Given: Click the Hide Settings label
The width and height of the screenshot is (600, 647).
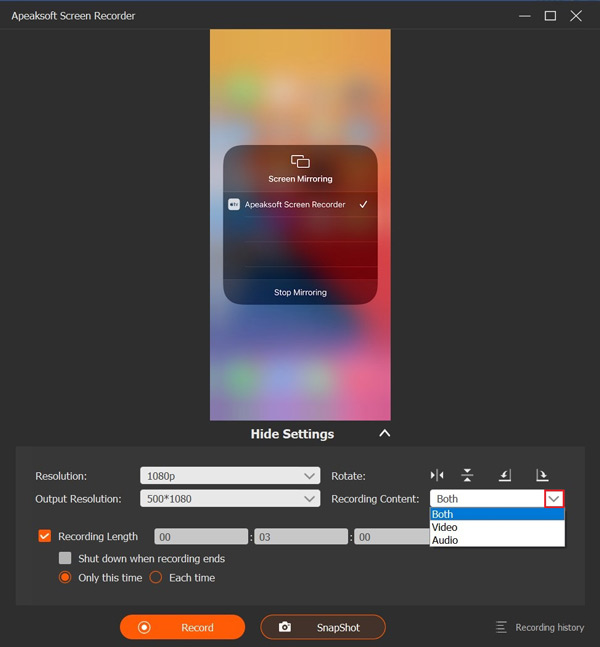Looking at the screenshot, I should pyautogui.click(x=292, y=434).
